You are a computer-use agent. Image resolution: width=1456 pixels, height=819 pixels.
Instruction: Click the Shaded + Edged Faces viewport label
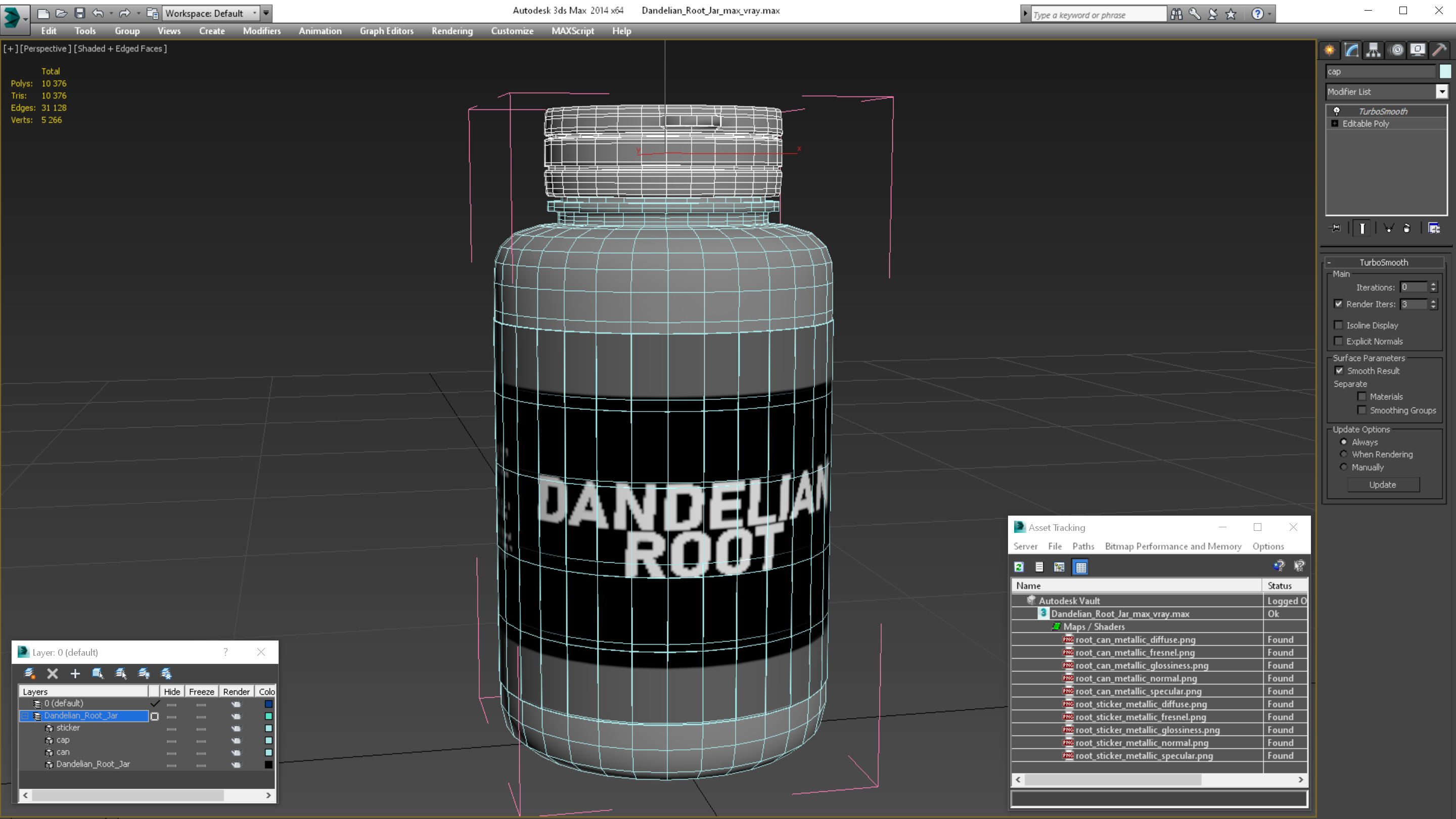(x=120, y=49)
